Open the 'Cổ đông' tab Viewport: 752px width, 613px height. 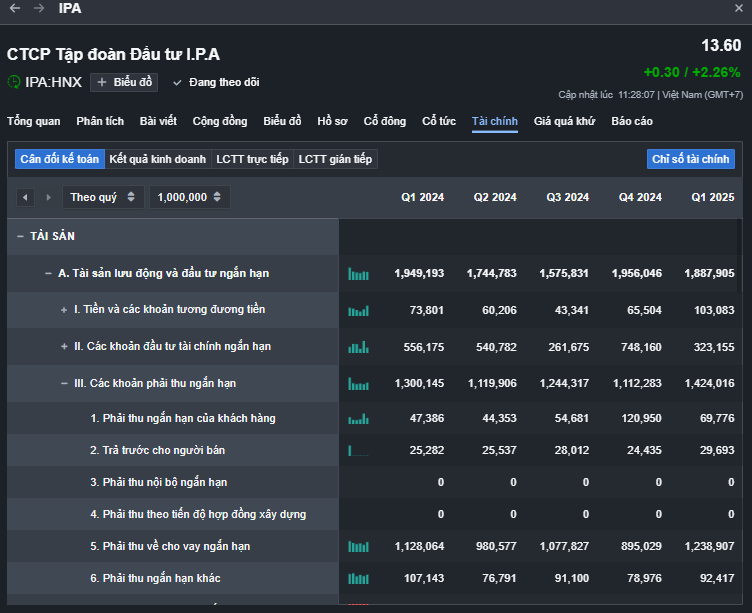[385, 121]
